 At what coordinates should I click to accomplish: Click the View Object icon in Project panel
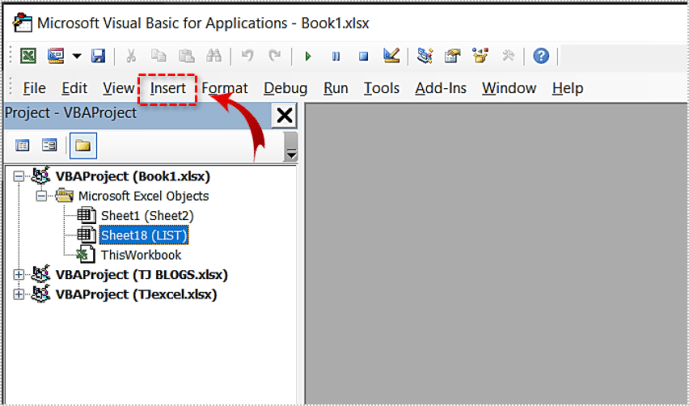(x=50, y=145)
